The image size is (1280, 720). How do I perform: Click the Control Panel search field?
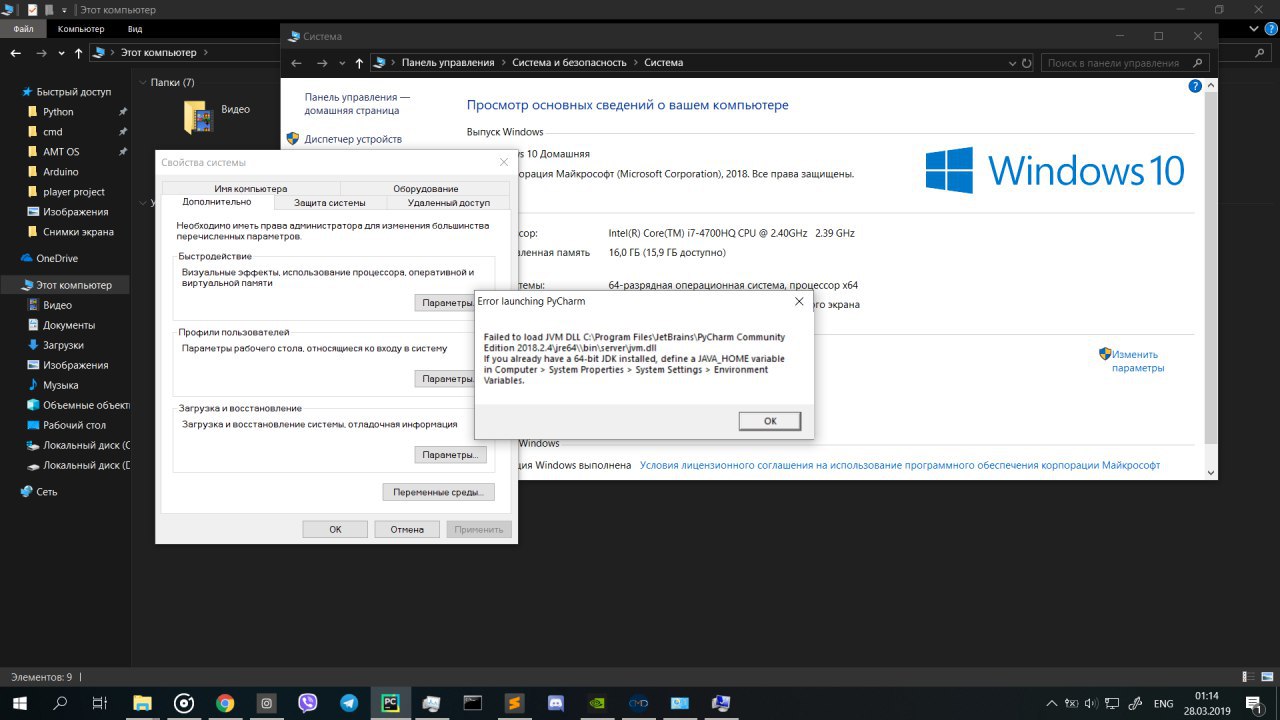pos(1113,63)
